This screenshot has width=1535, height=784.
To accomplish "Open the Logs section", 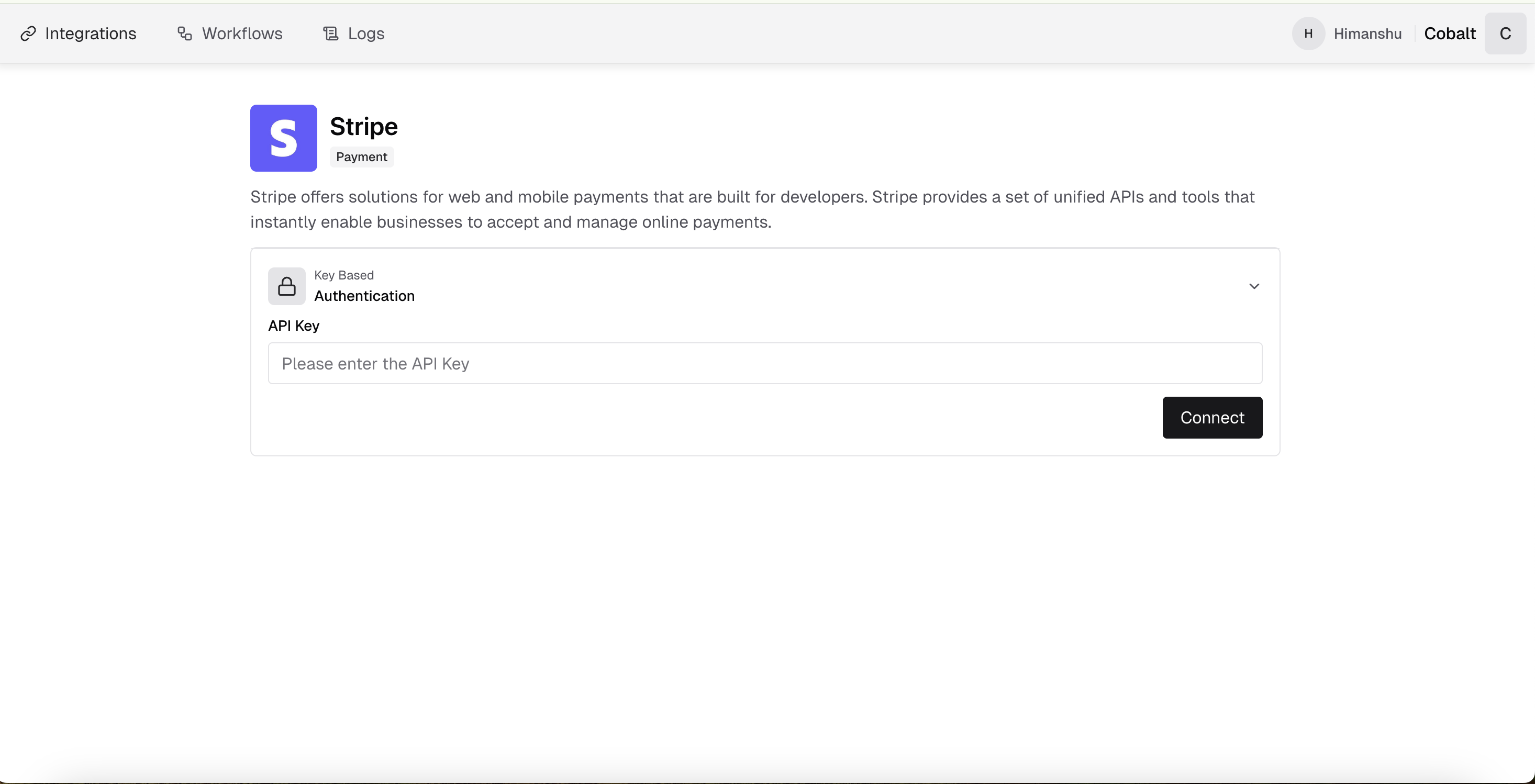I will tap(366, 34).
